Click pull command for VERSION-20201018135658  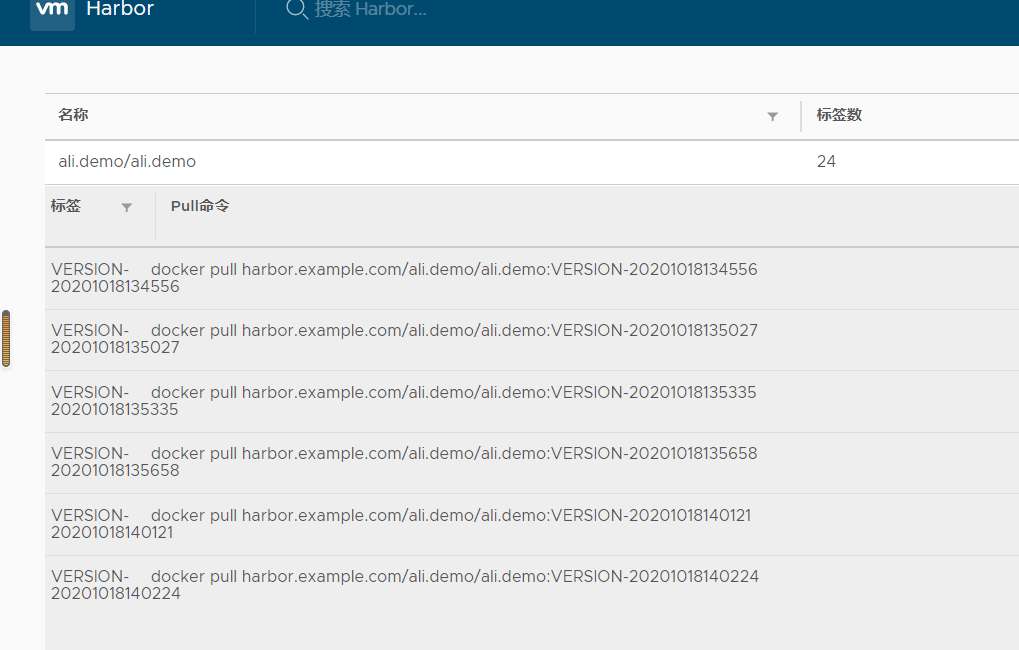point(453,453)
